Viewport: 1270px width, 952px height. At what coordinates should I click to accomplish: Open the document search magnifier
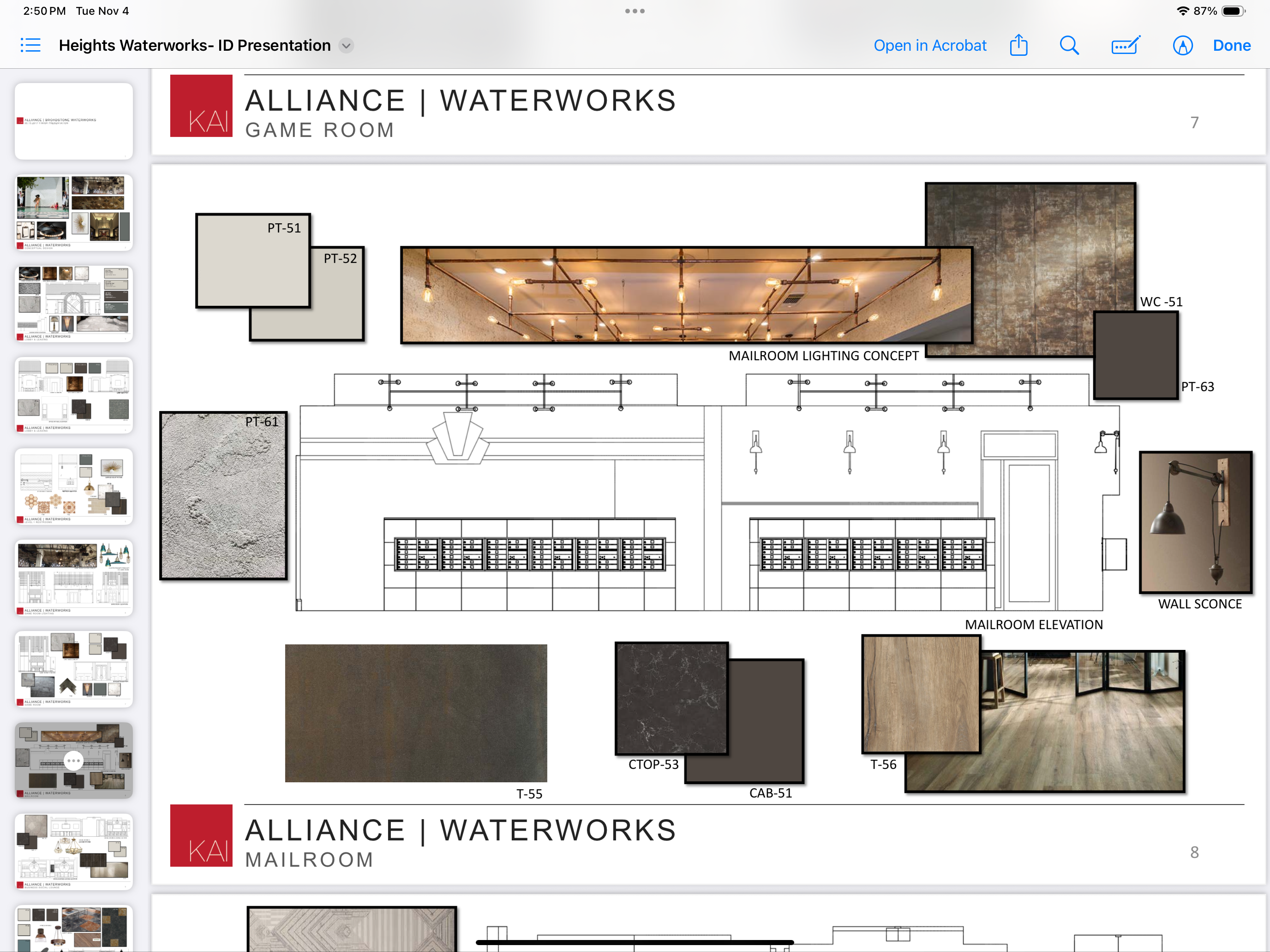click(1068, 45)
